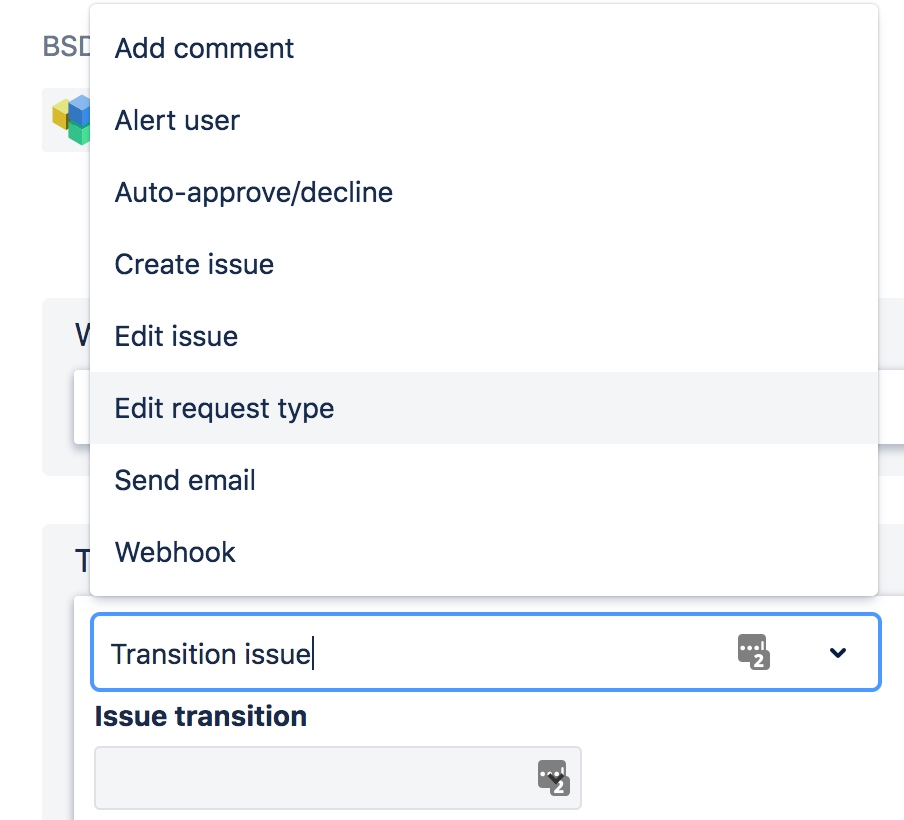This screenshot has height=820, width=904.
Task: Collapse the action list with the chevron arrow
Action: [x=838, y=653]
